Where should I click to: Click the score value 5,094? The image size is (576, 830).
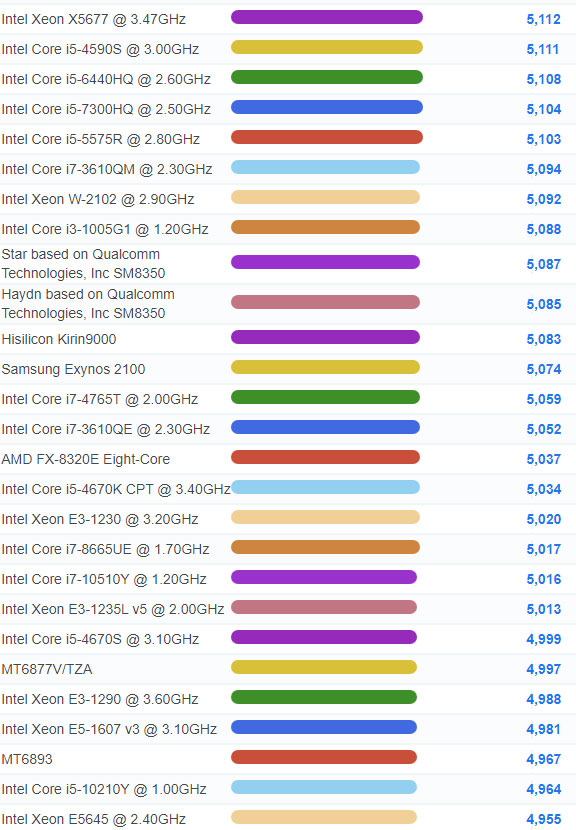(x=543, y=169)
